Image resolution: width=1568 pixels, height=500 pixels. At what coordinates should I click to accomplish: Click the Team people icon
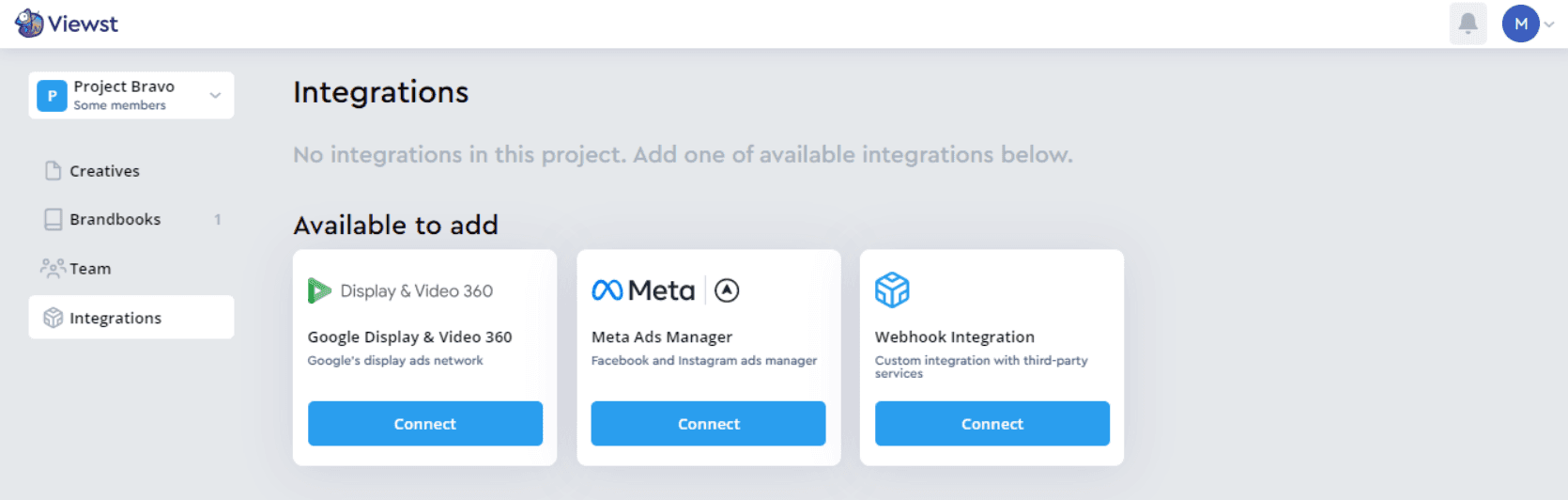click(53, 268)
